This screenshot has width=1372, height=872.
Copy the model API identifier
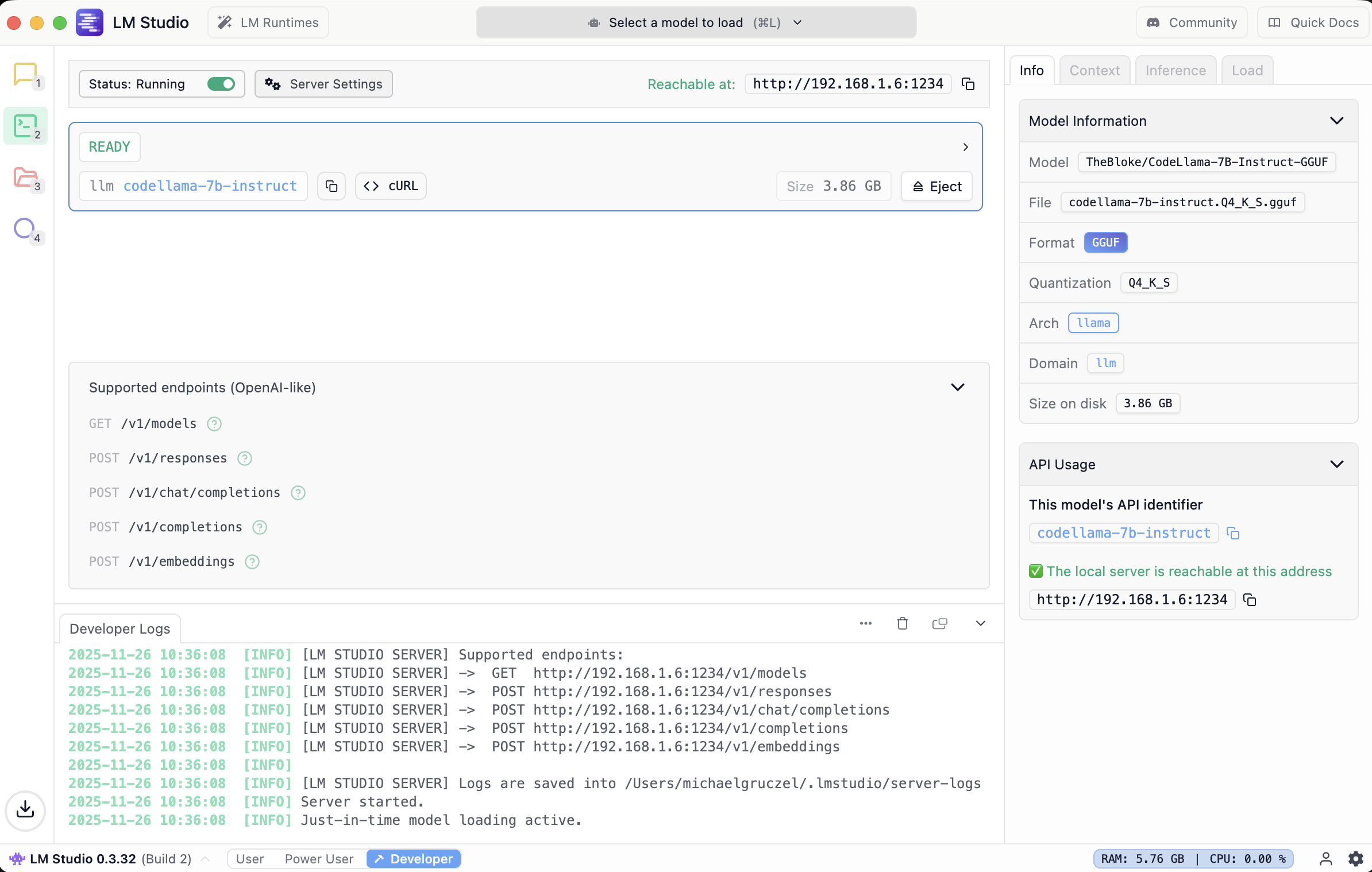tap(1233, 533)
